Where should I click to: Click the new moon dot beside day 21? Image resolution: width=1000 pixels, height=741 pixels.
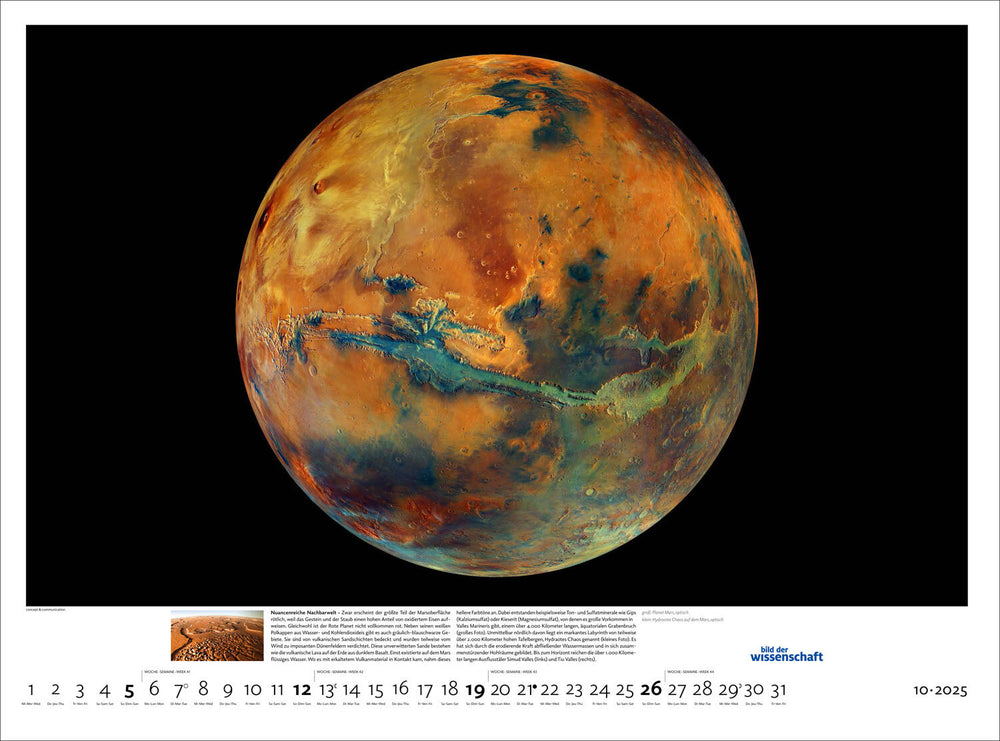tap(535, 685)
